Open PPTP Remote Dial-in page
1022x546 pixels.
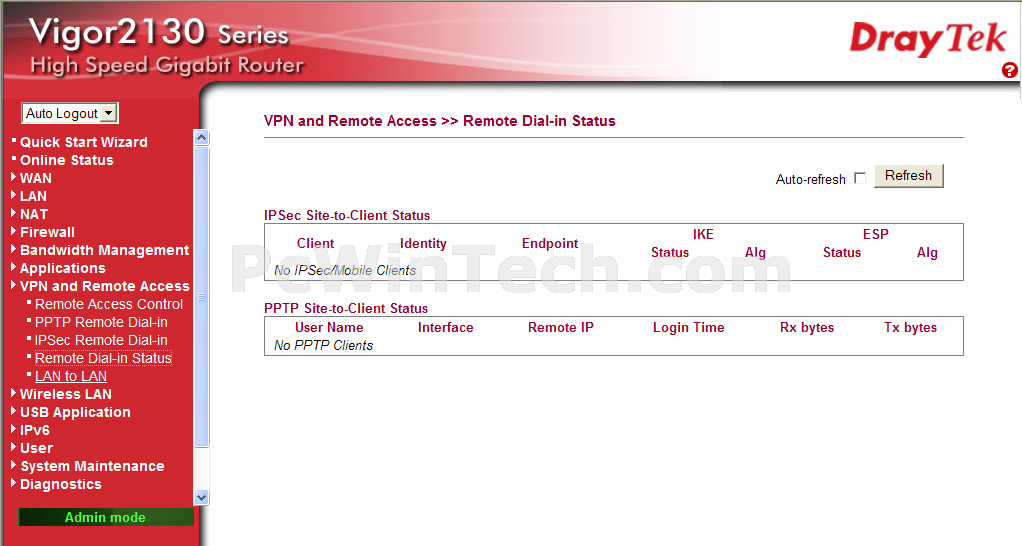[101, 323]
